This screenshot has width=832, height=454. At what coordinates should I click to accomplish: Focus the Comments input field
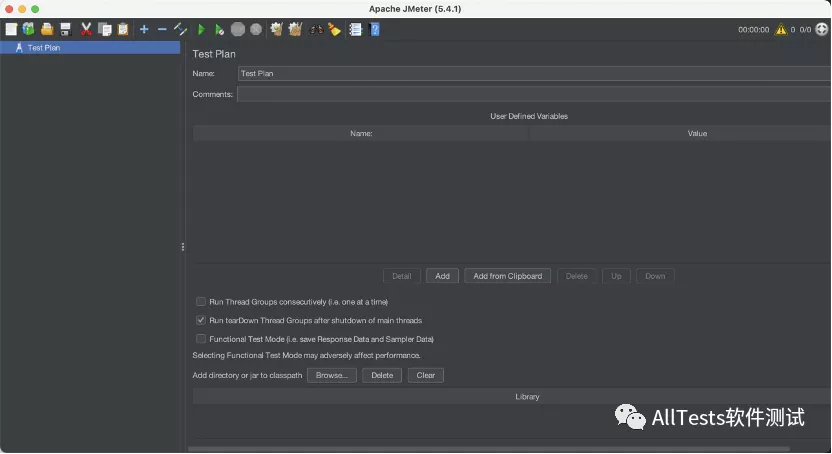coord(534,94)
